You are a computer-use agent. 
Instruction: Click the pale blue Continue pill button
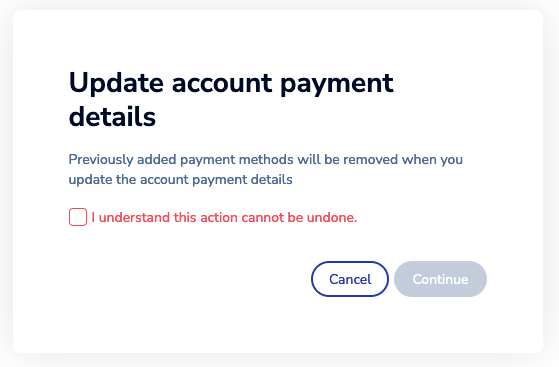pos(440,279)
